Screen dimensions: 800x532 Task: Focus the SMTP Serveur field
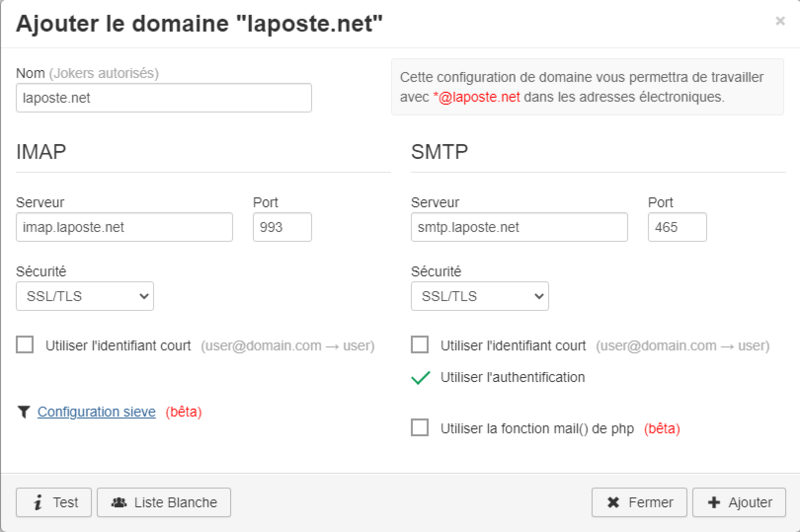point(519,227)
